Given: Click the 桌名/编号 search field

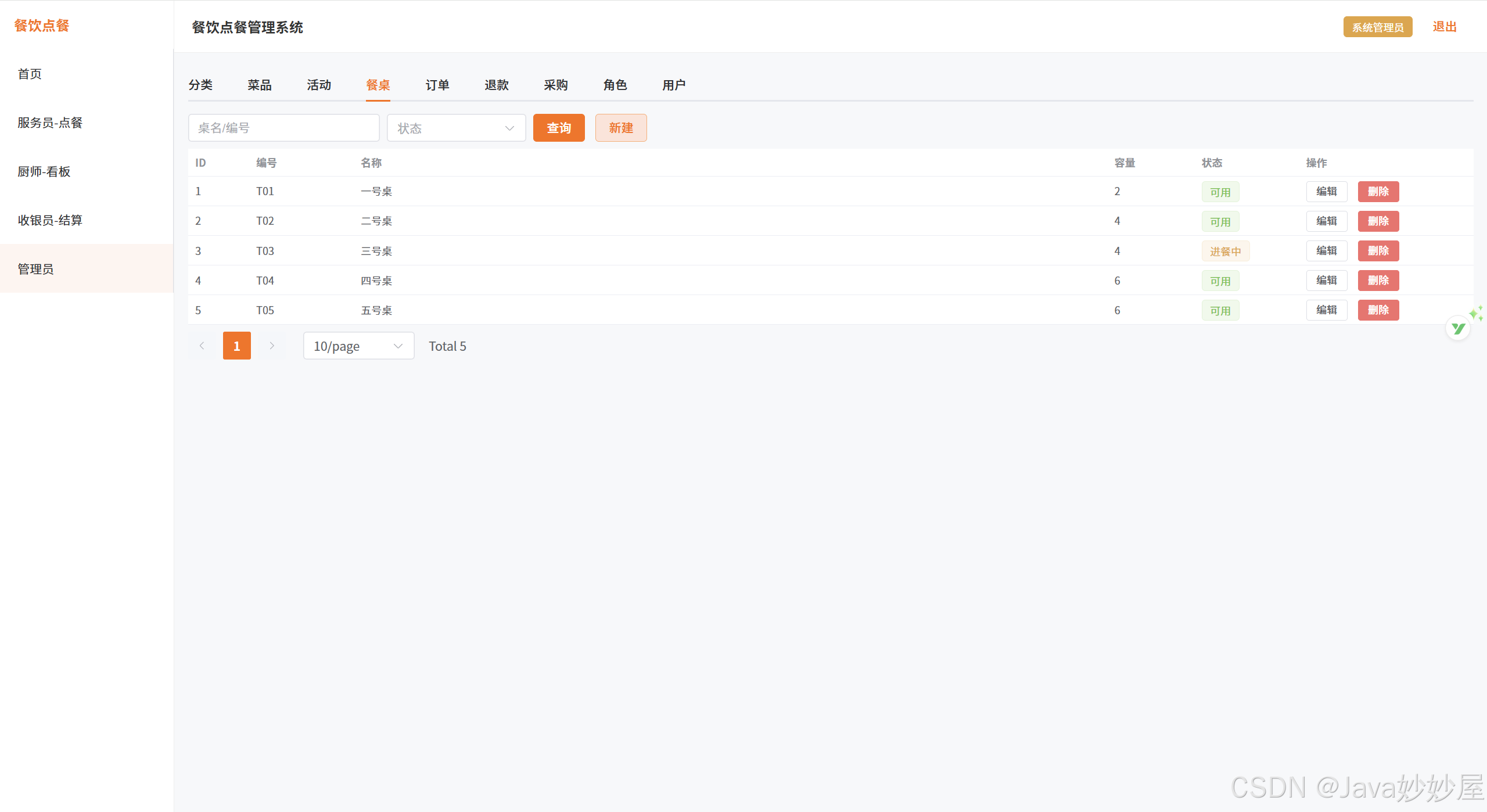Looking at the screenshot, I should pos(283,128).
